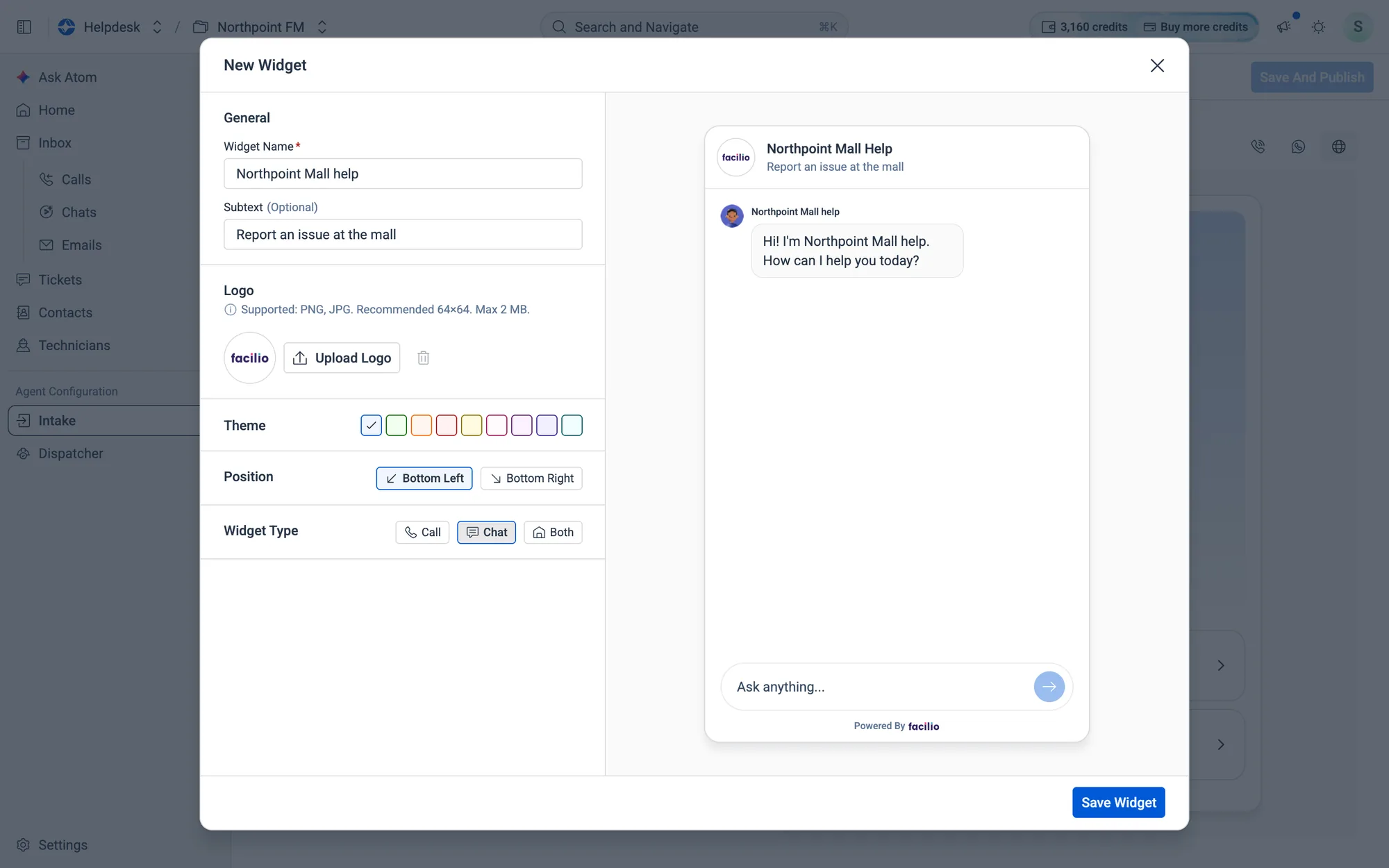Screen dimensions: 1389x868
Task: Select Bottom Left position
Action: 424,478
